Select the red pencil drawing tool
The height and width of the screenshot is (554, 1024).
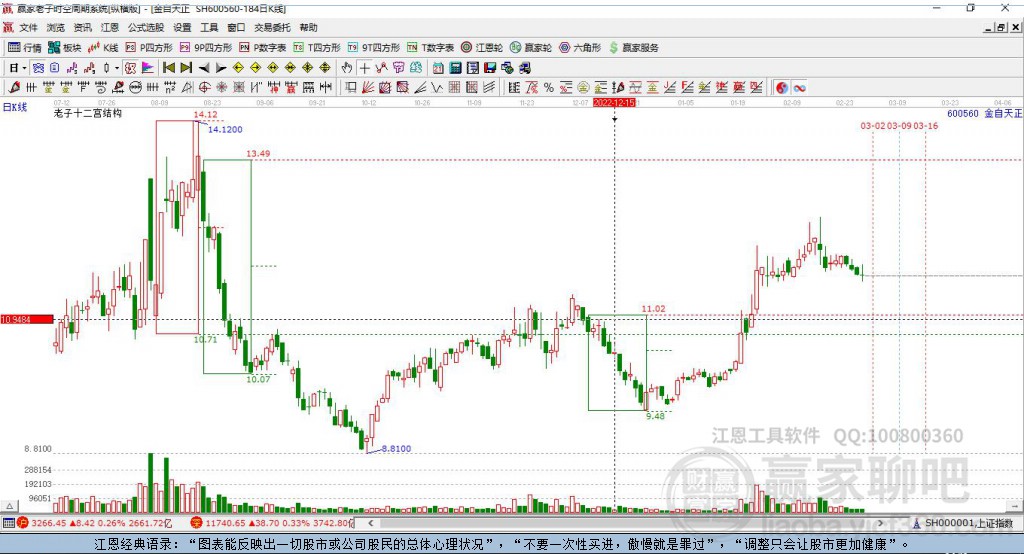click(x=14, y=88)
